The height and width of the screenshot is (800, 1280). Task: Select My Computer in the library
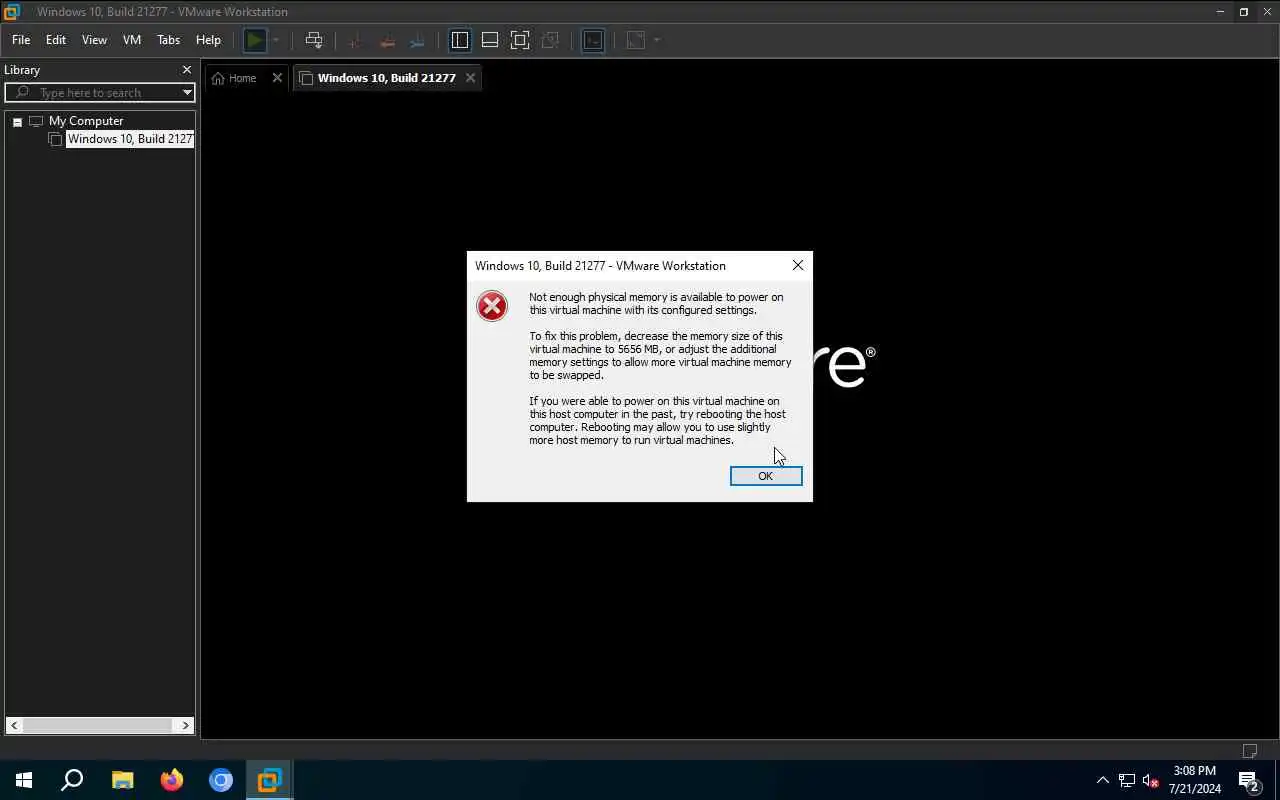86,121
